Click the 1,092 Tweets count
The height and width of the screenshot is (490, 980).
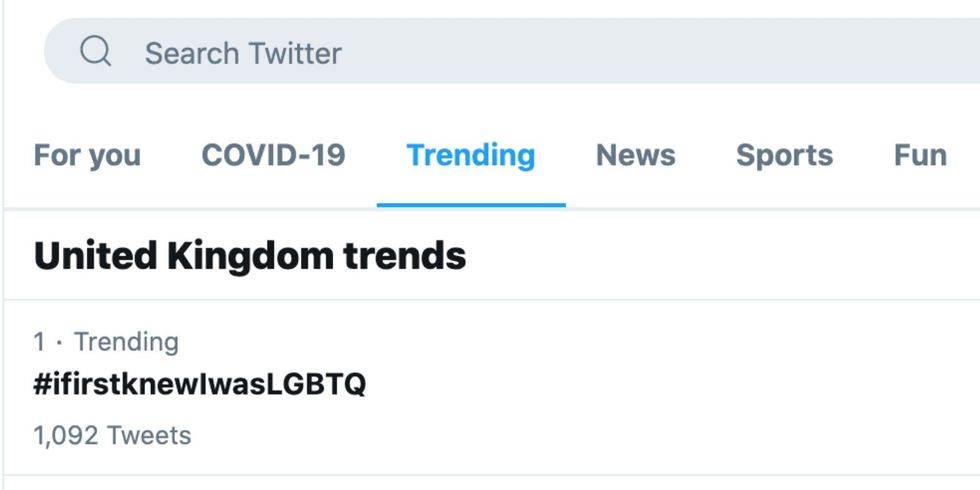coord(112,436)
